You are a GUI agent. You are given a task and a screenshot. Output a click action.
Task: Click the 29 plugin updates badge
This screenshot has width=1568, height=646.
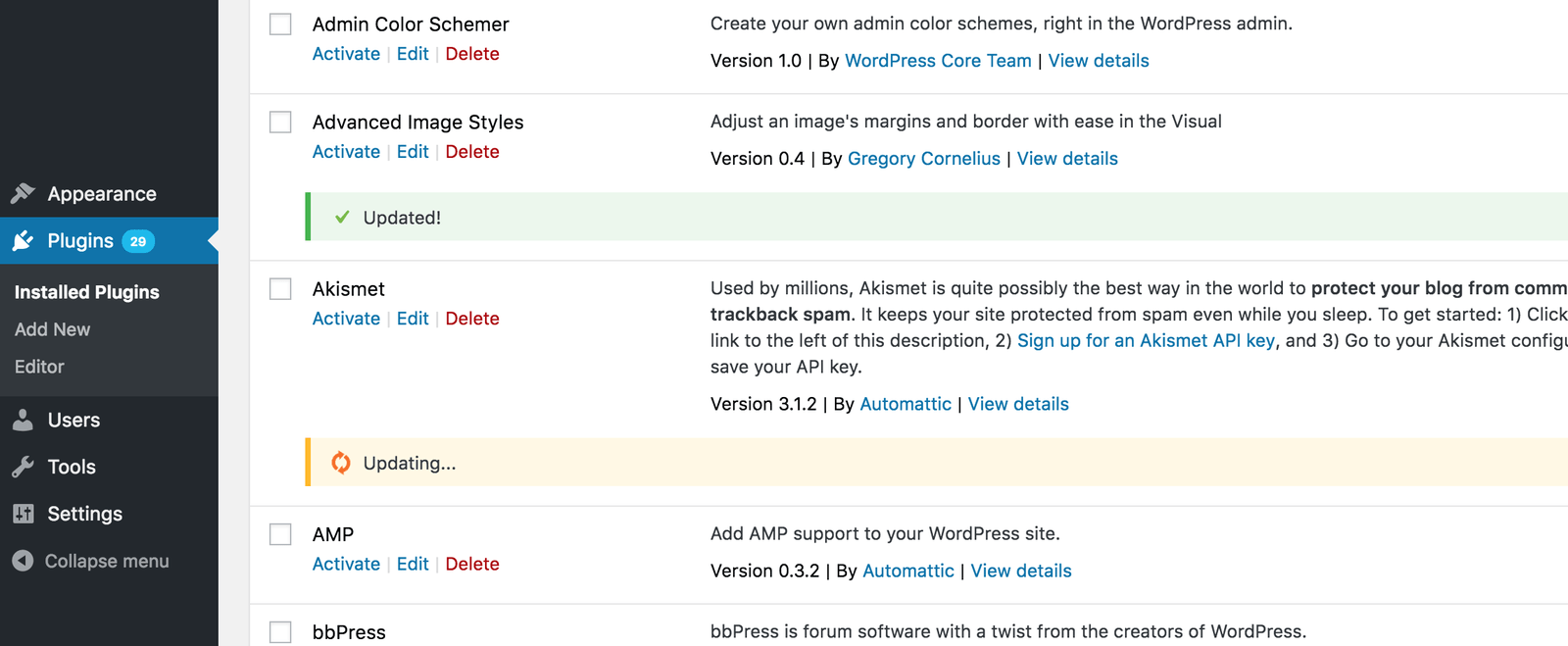pos(138,241)
